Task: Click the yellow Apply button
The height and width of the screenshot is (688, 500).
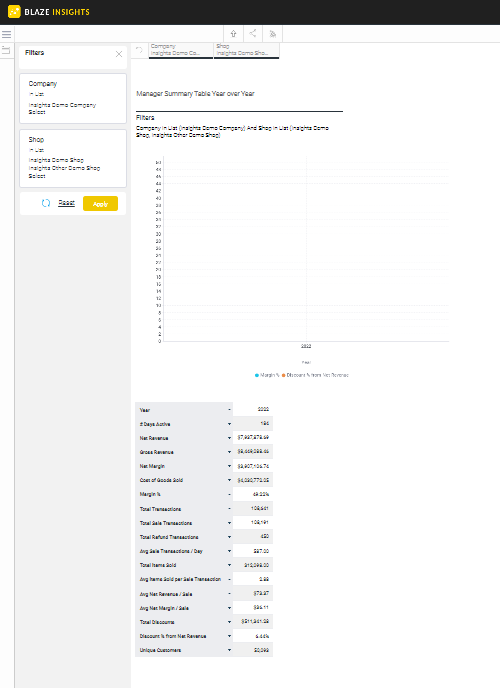Action: (x=100, y=204)
